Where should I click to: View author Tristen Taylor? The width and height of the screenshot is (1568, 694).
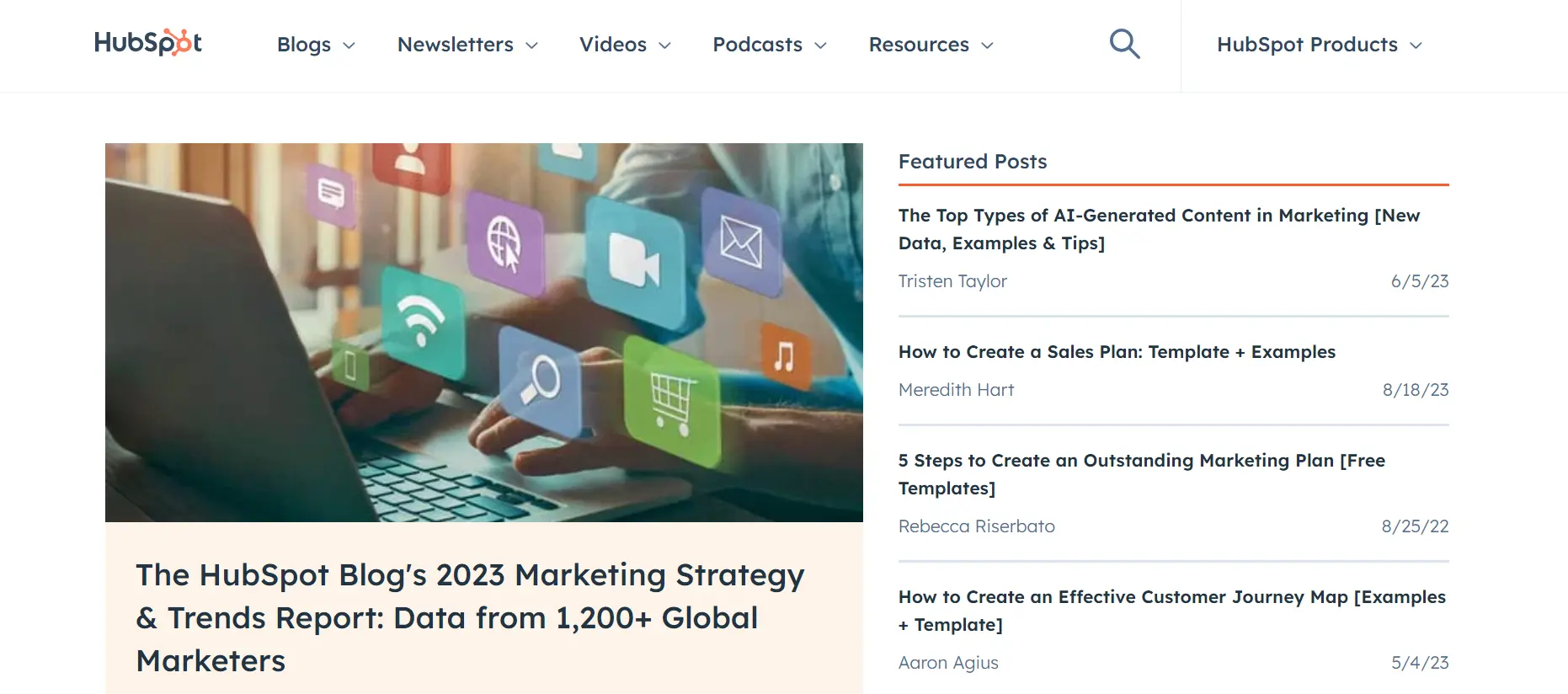(x=952, y=281)
